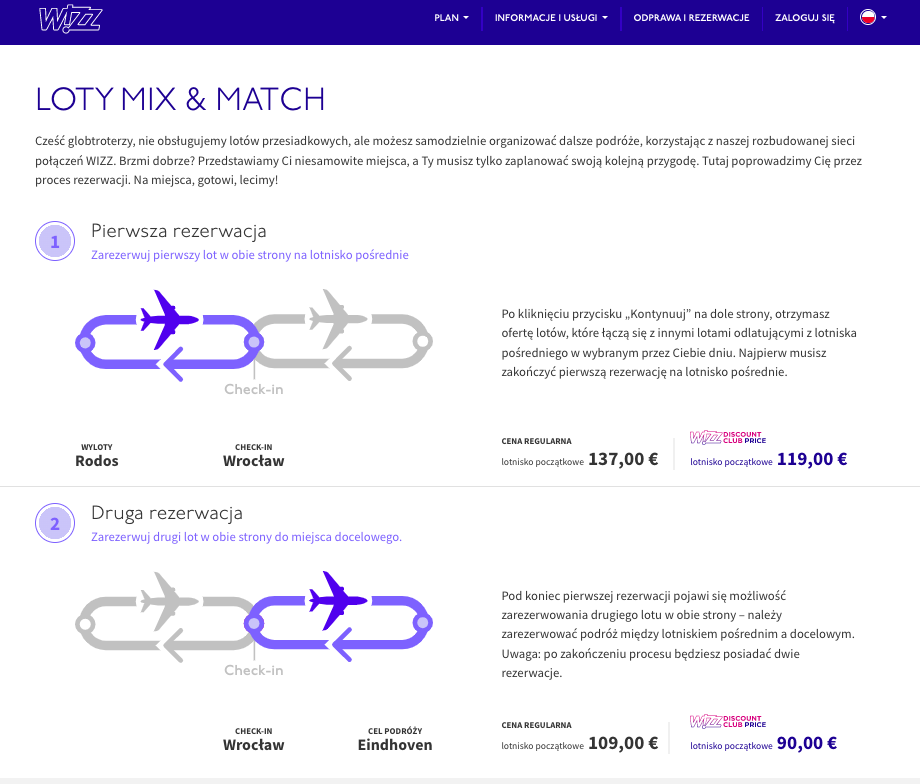Click the first booking subtitle link text

pyautogui.click(x=250, y=255)
